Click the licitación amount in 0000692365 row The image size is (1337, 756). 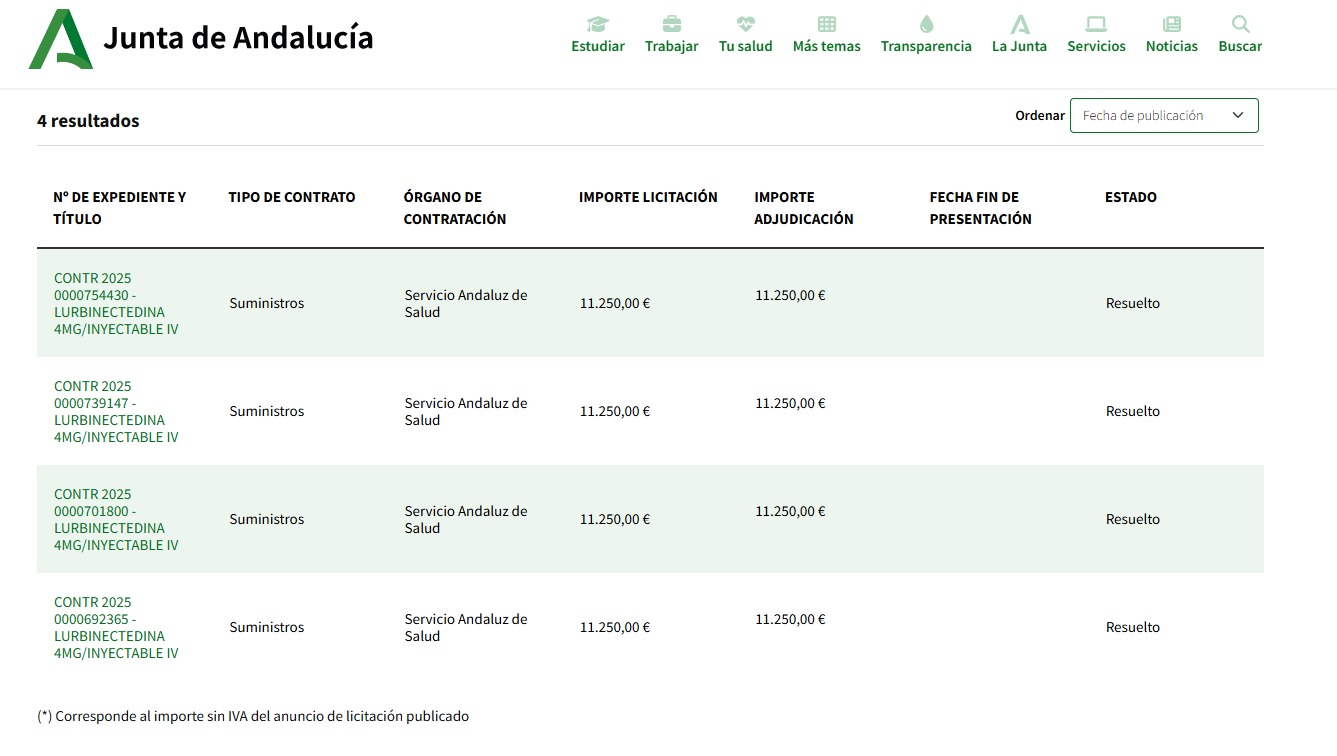pos(615,627)
